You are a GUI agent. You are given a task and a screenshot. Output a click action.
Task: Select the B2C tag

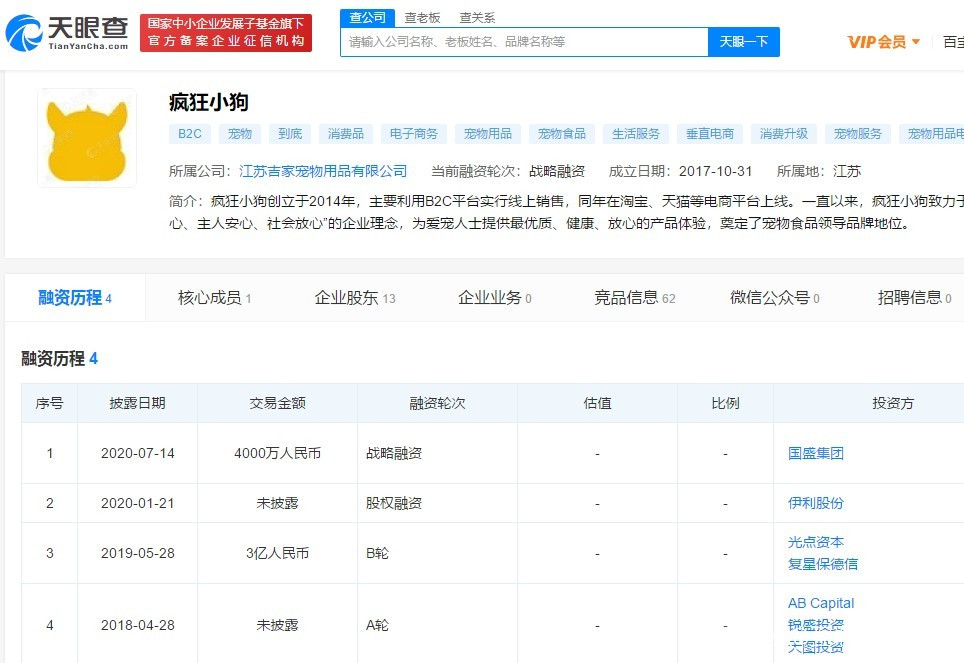click(190, 134)
